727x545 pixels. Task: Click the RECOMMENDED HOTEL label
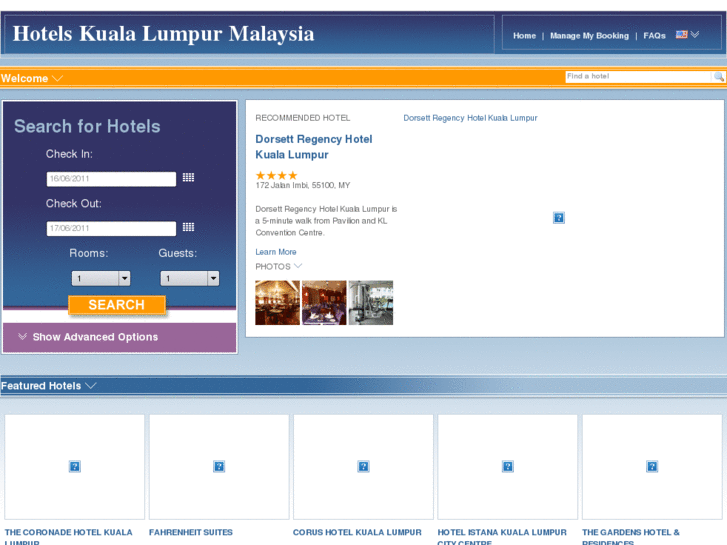click(x=303, y=118)
